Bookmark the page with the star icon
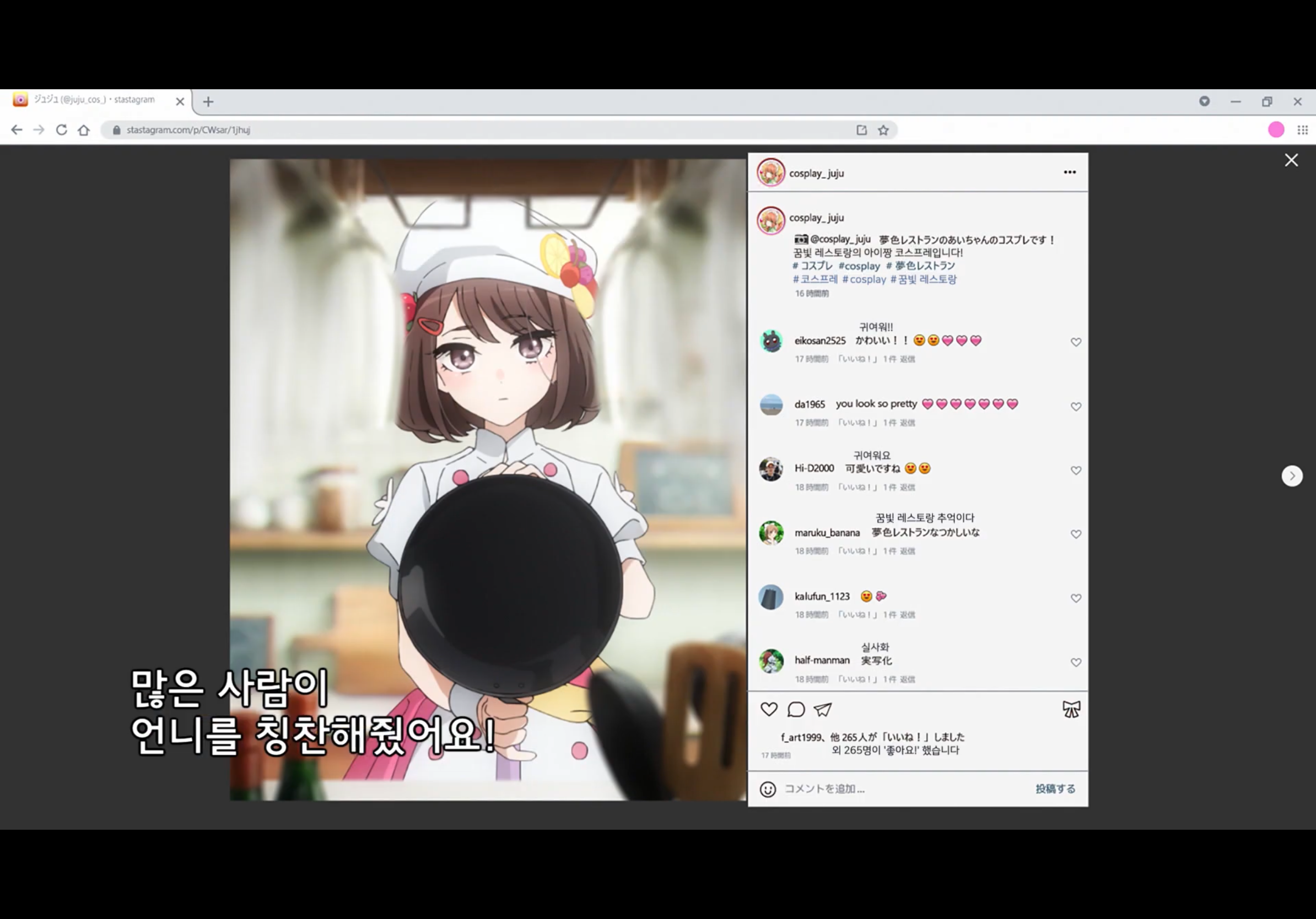 tap(883, 130)
